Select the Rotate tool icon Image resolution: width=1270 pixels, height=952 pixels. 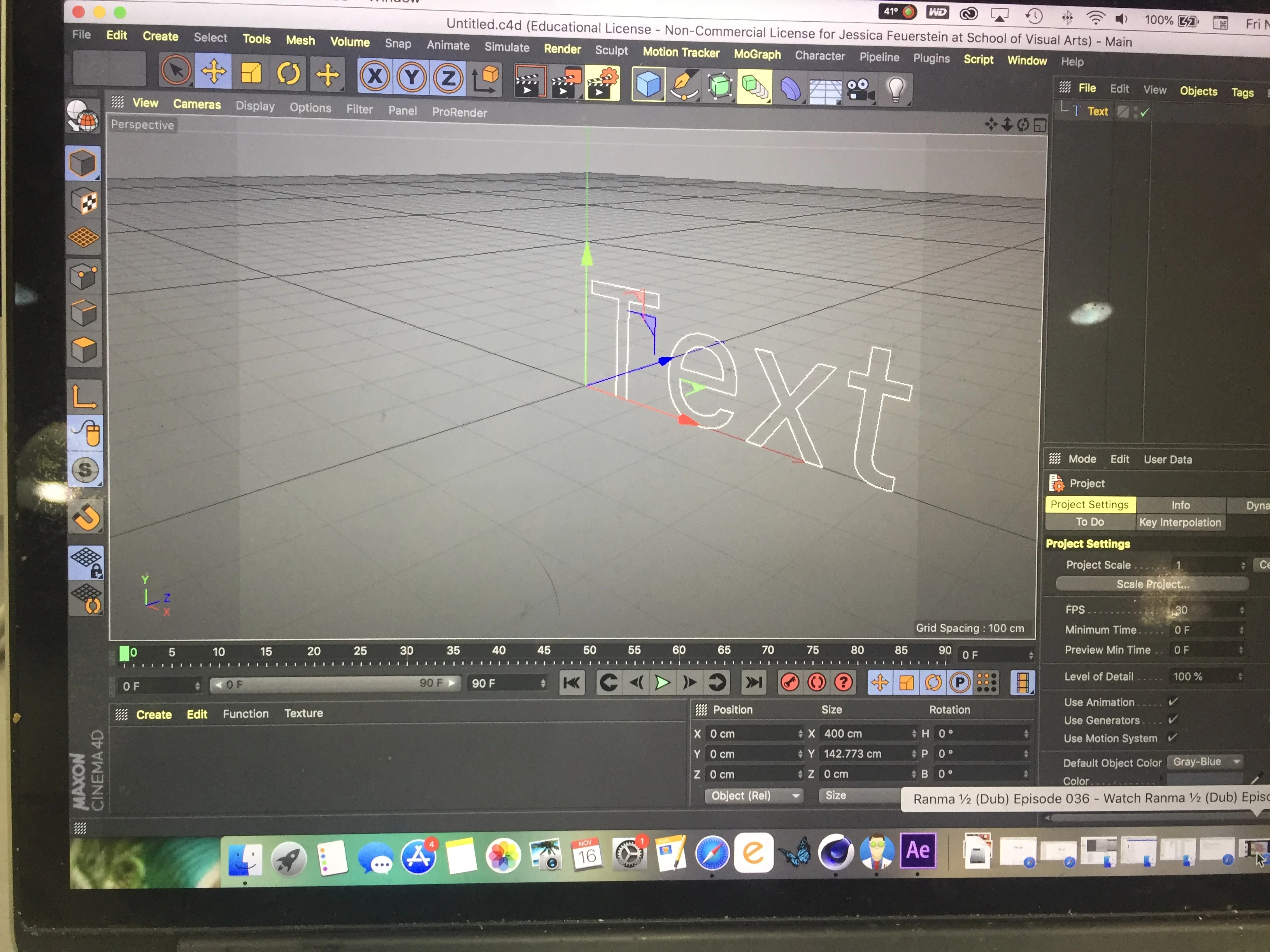(x=288, y=73)
